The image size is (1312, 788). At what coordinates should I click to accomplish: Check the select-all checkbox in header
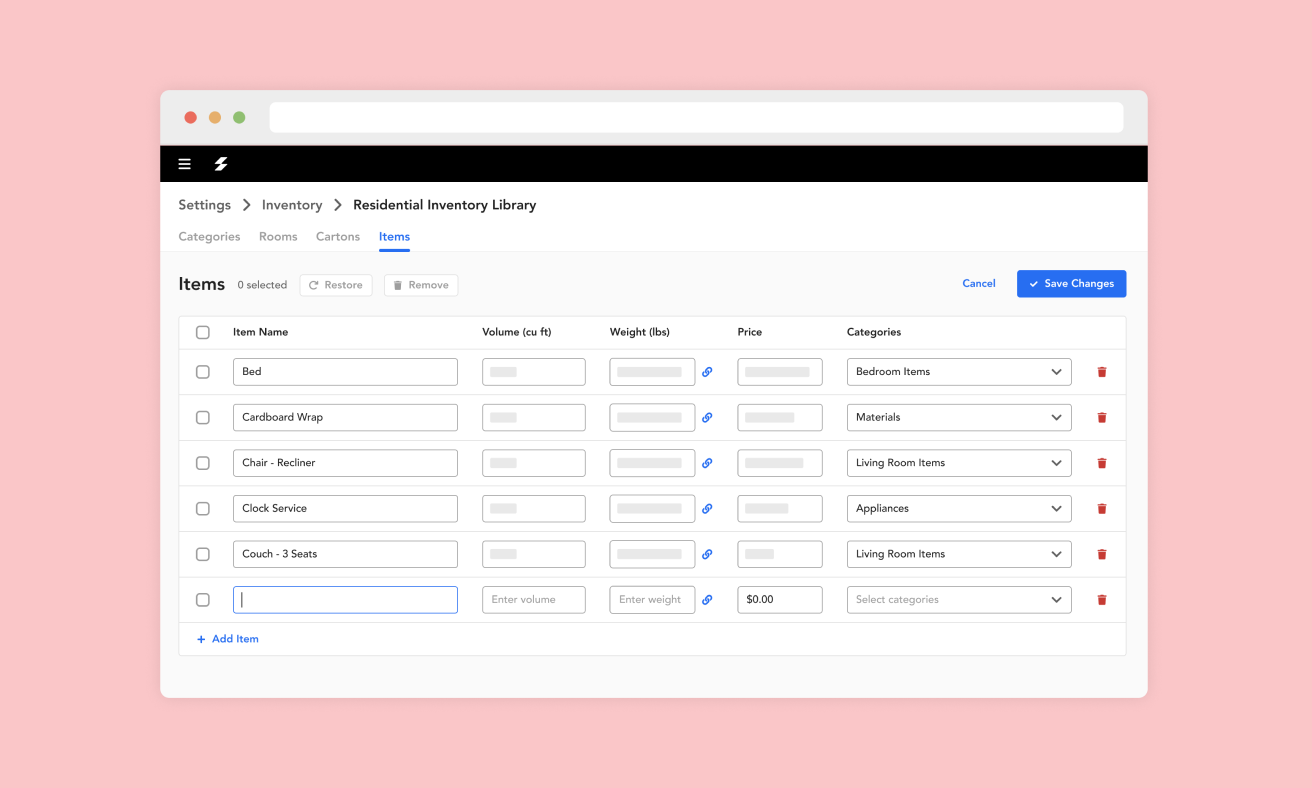[203, 332]
